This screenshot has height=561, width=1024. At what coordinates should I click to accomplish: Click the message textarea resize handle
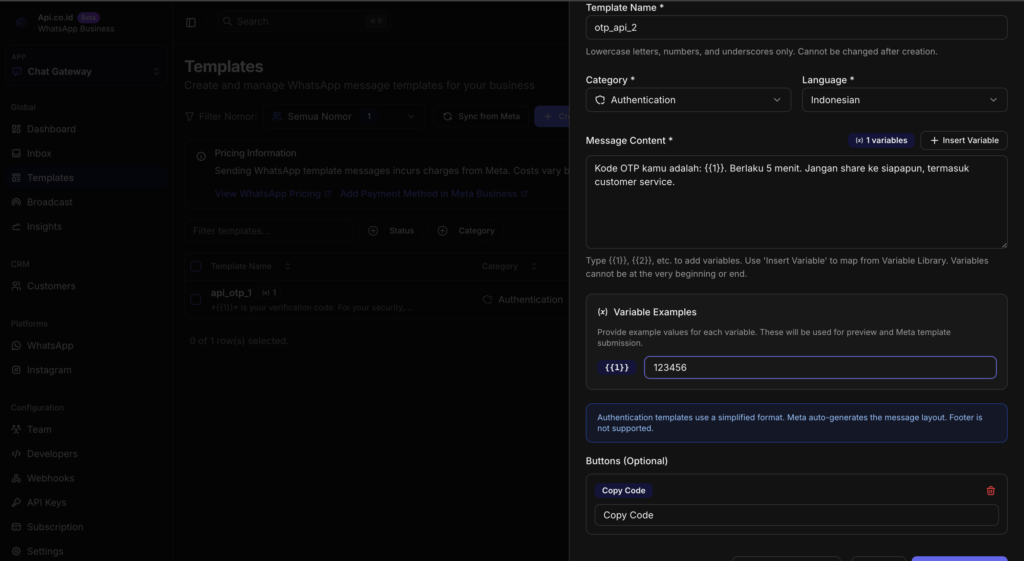pos(1003,244)
